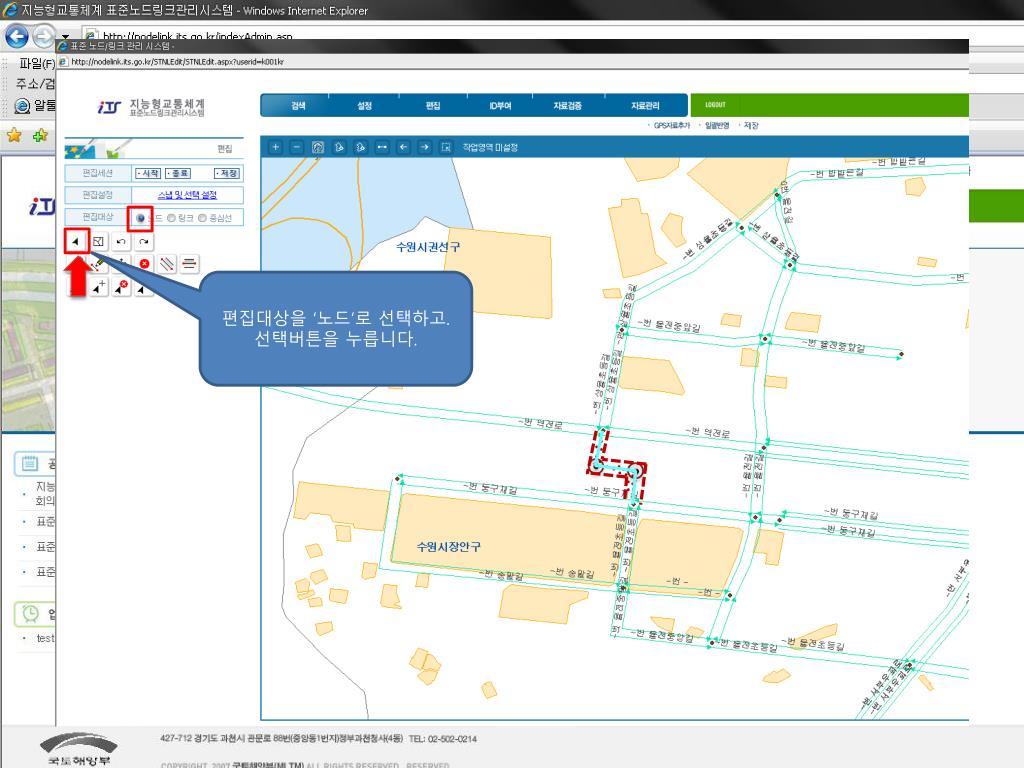Select the node selection arrow tool
The image size is (1024, 768).
tap(76, 242)
